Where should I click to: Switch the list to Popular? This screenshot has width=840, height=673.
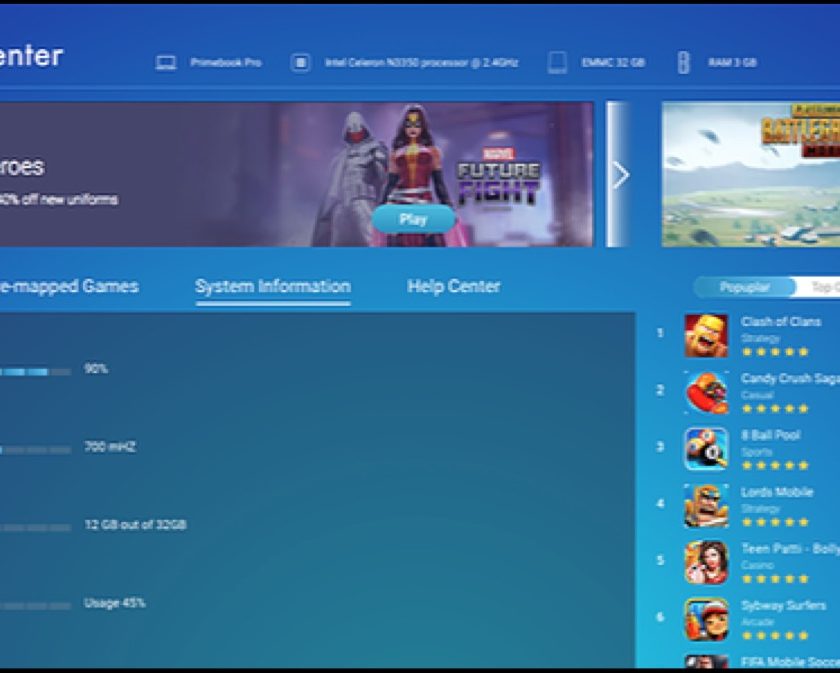pyautogui.click(x=745, y=287)
